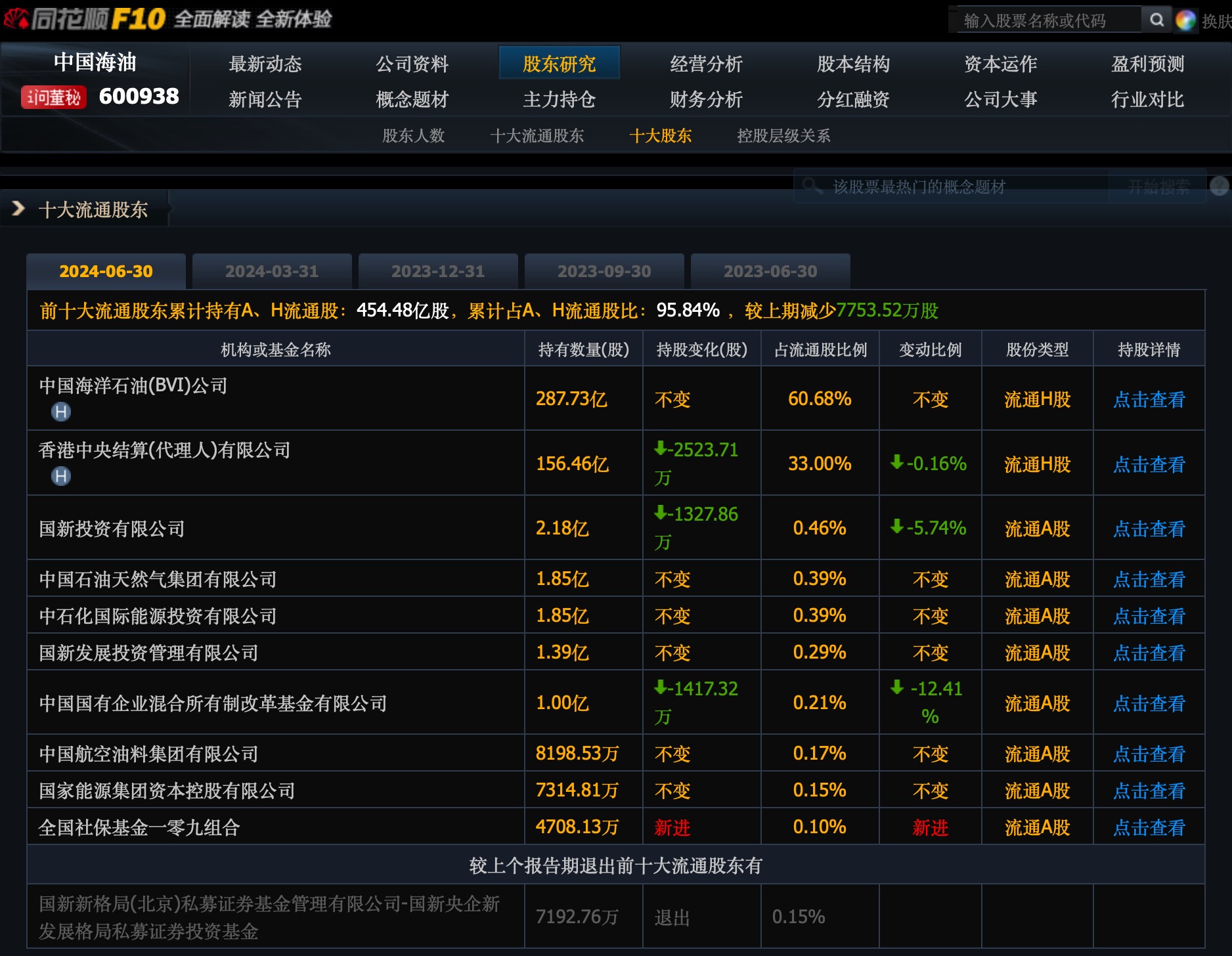The width and height of the screenshot is (1232, 956).
Task: Click H badge under 香港中央结算(代理人)有限公司
Action: point(61,476)
